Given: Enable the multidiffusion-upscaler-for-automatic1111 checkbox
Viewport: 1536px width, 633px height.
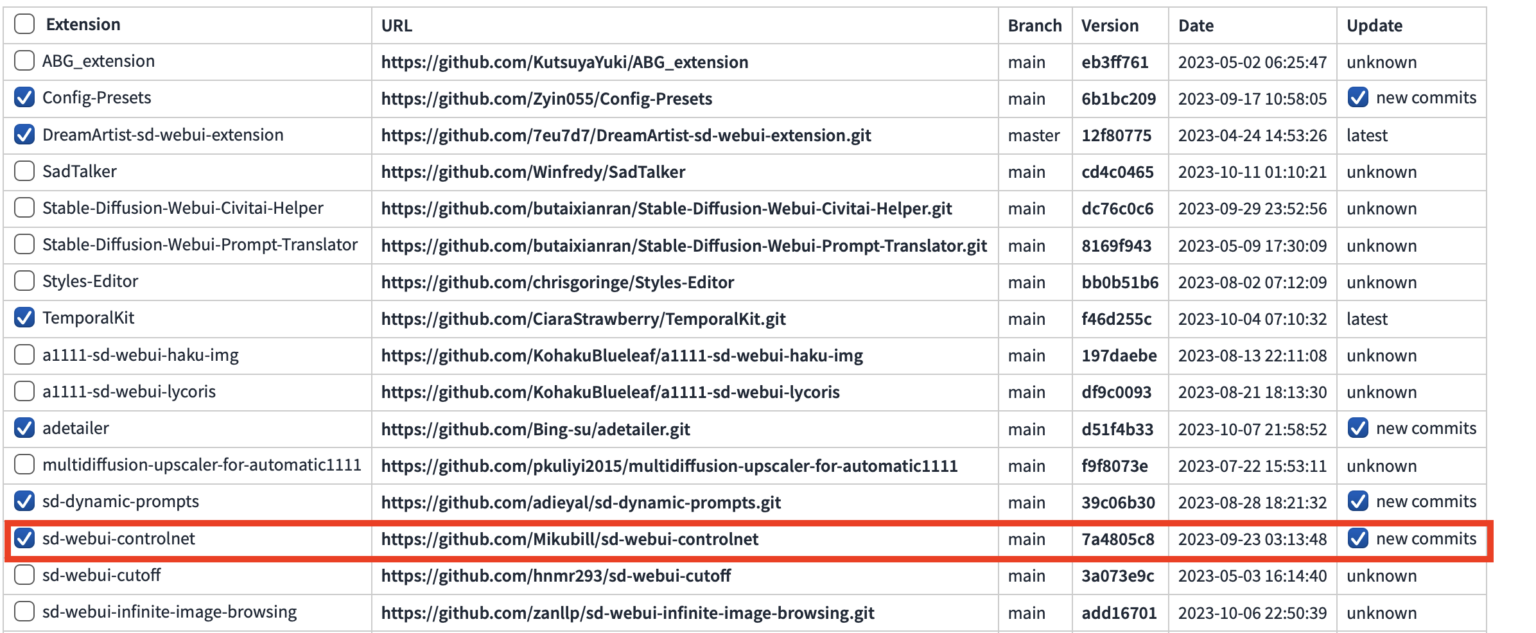Looking at the screenshot, I should coord(24,465).
